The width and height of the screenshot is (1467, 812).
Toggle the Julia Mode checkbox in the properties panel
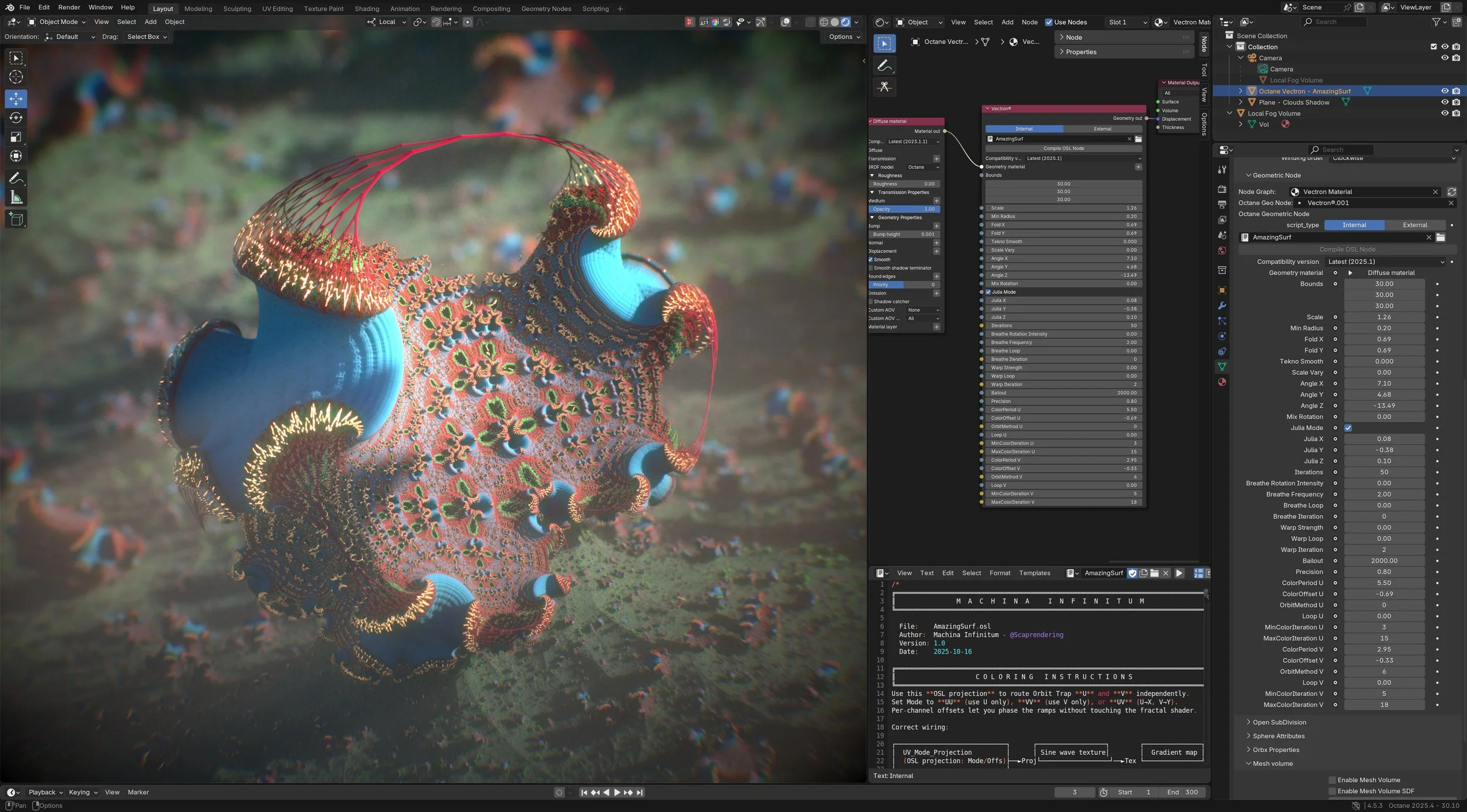pyautogui.click(x=1348, y=428)
